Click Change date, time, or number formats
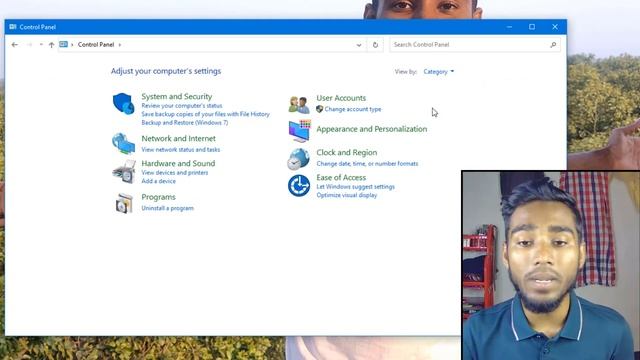Viewport: 640px width, 360px height. (367, 164)
